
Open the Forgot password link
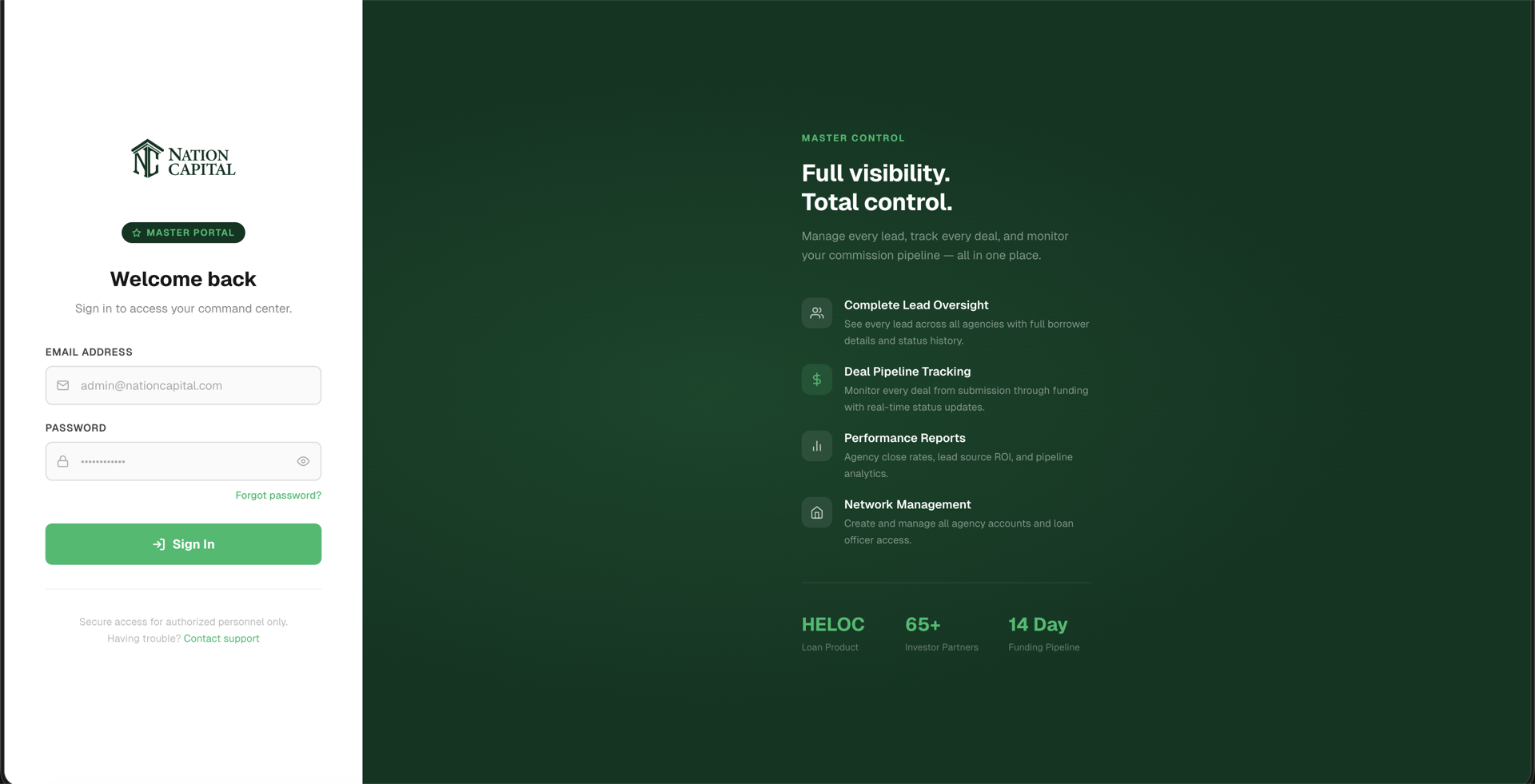pyautogui.click(x=278, y=495)
